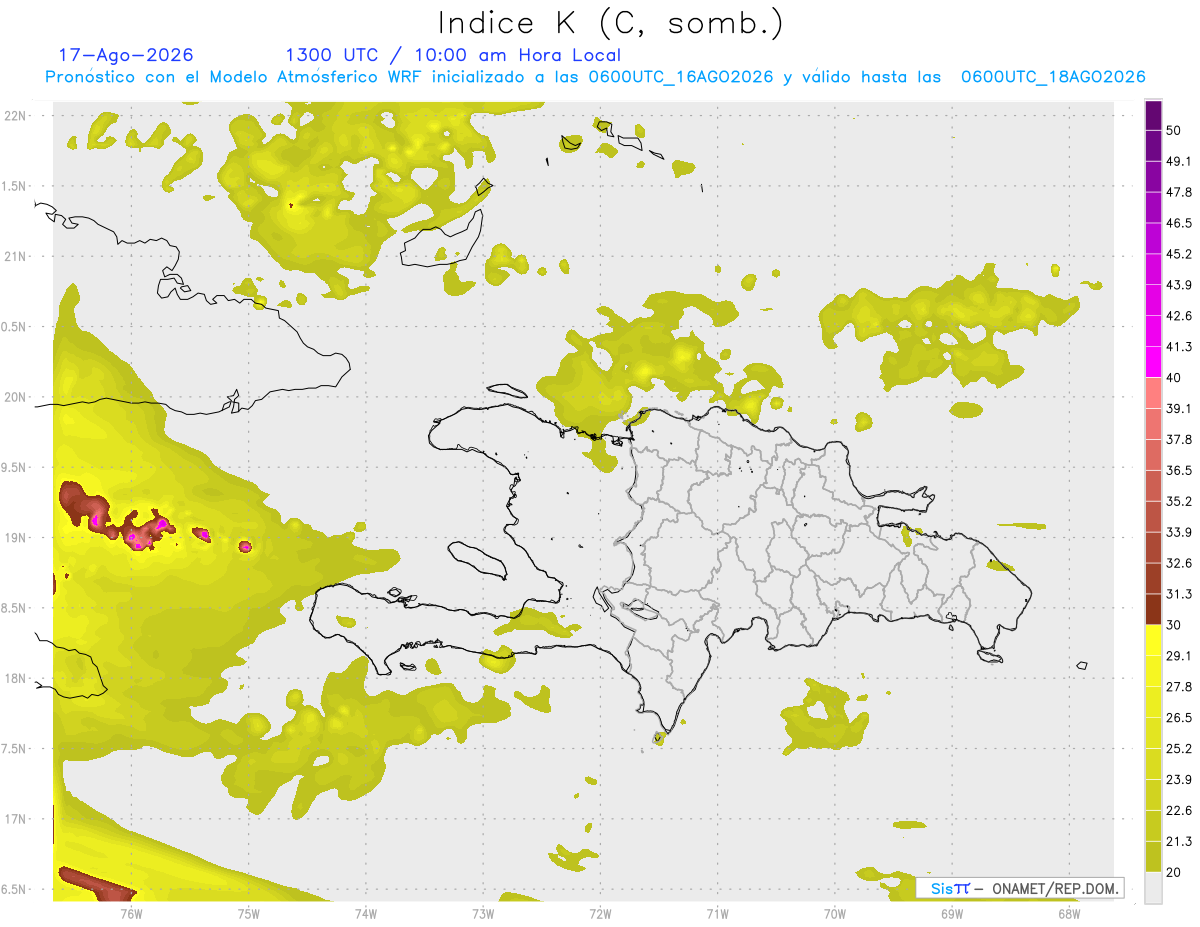The image size is (1200, 927).
Task: Click the color bar value label "43.9"
Action: point(1179,285)
